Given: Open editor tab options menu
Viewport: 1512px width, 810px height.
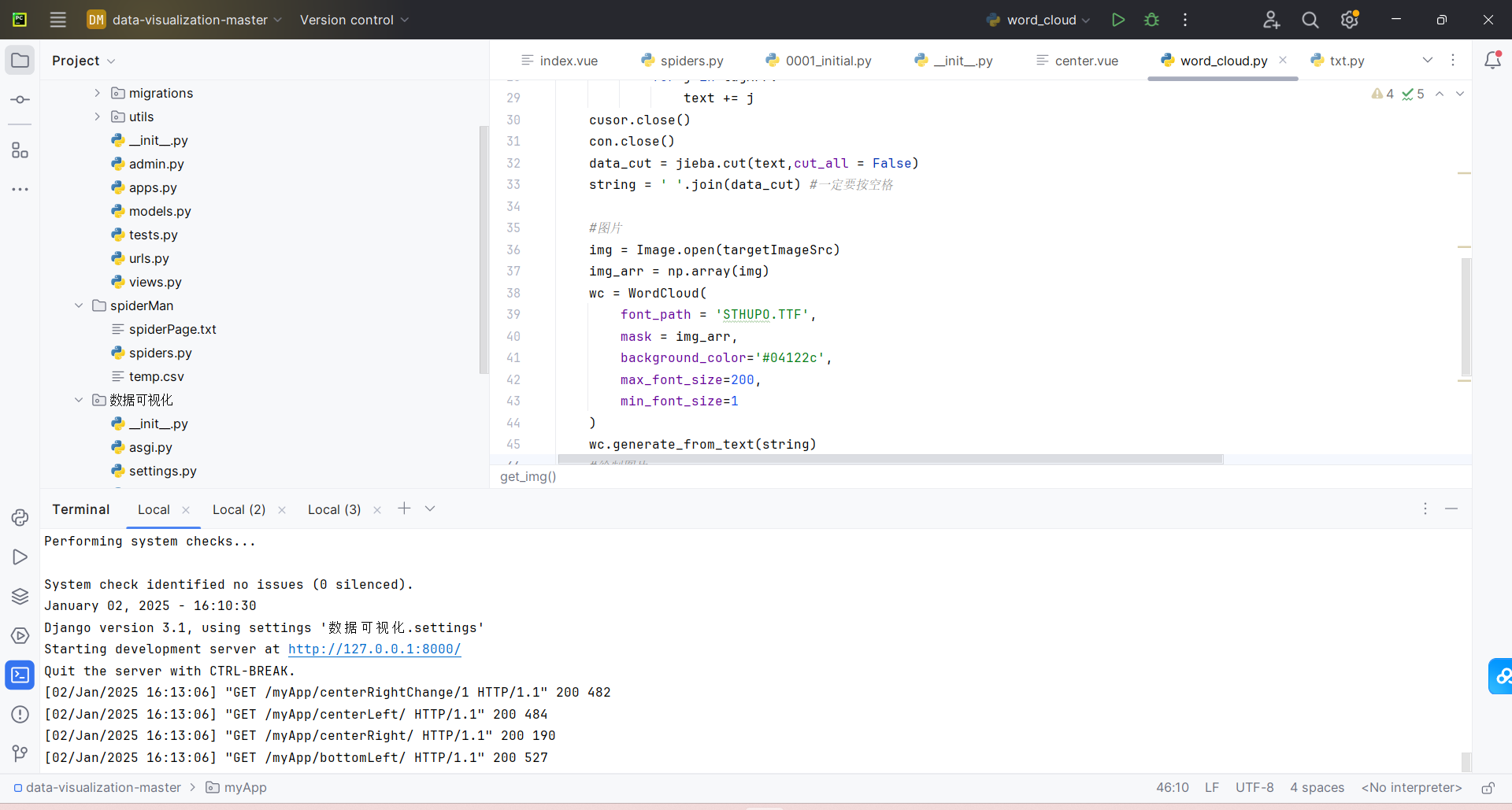Looking at the screenshot, I should 1453,60.
